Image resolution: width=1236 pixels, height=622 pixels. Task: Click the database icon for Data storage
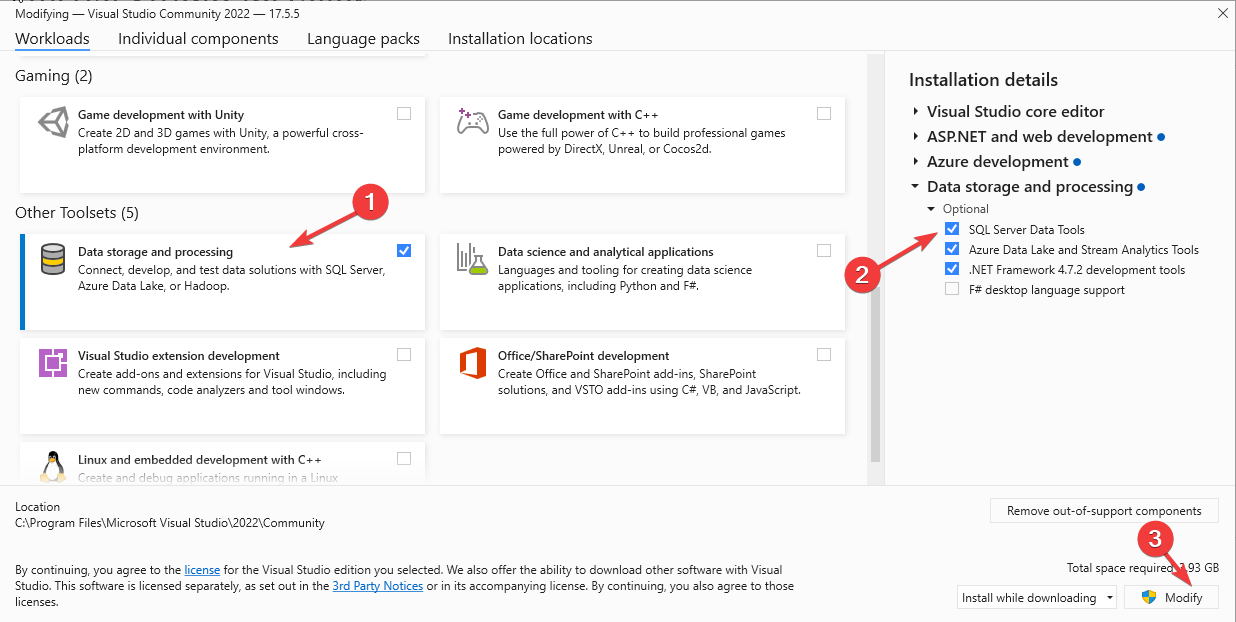(x=53, y=259)
